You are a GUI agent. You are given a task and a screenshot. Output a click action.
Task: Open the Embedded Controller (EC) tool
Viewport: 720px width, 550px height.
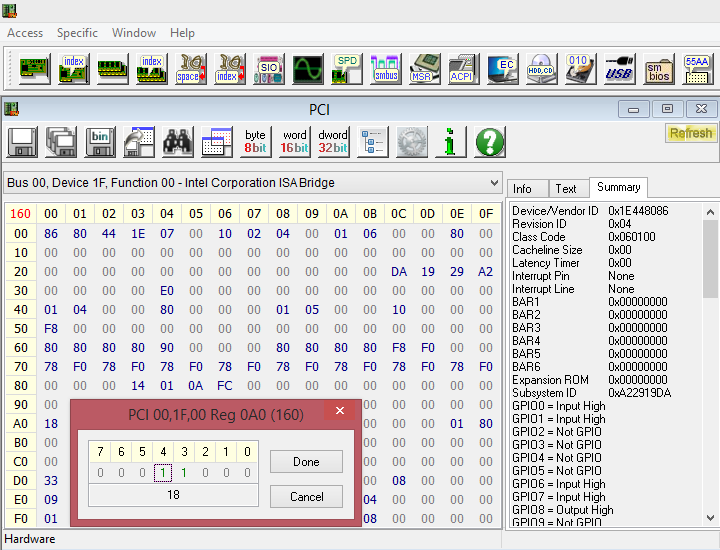(502, 69)
